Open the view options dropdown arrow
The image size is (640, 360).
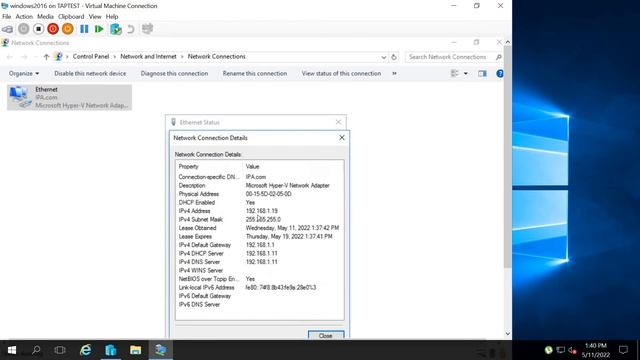466,73
